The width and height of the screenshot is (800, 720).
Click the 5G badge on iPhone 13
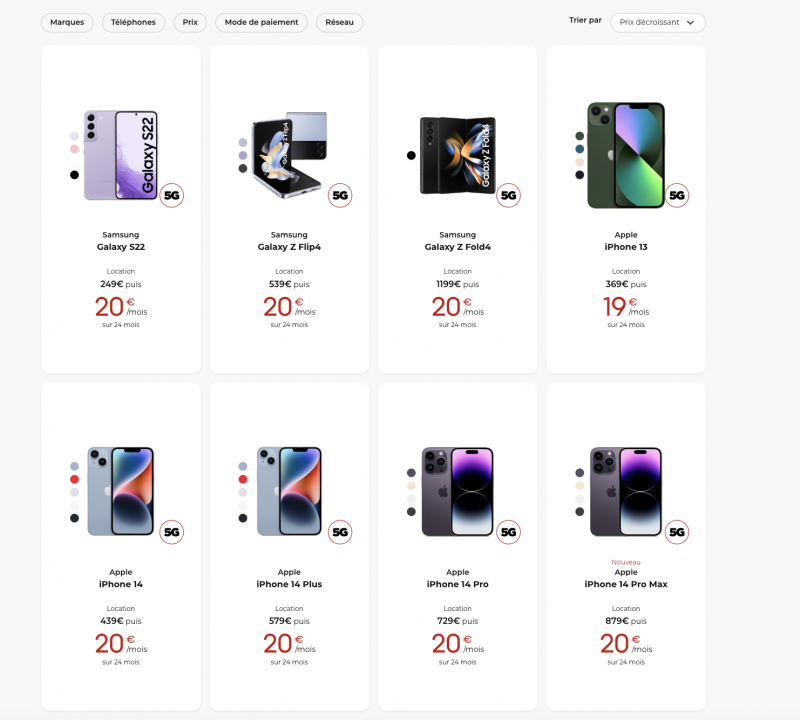[x=677, y=196]
